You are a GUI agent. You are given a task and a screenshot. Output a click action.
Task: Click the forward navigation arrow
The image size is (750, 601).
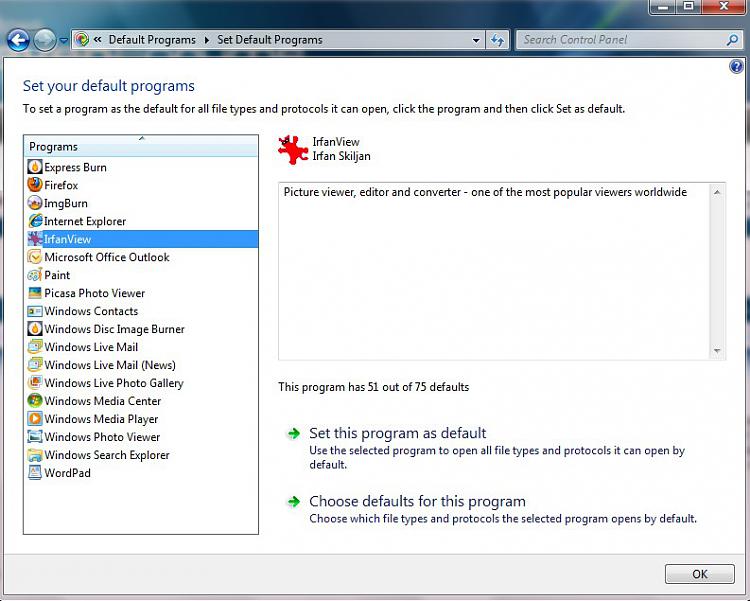click(x=45, y=40)
